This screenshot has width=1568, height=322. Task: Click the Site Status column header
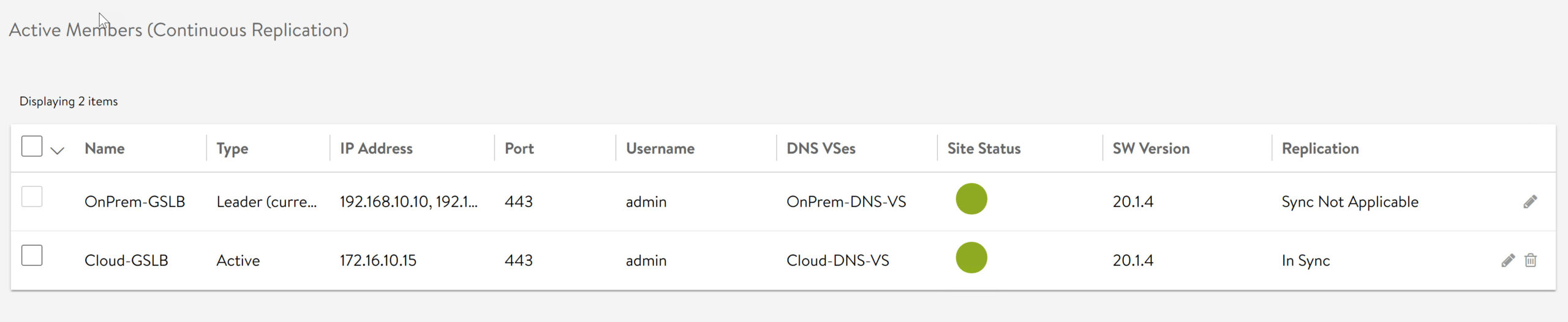tap(984, 149)
